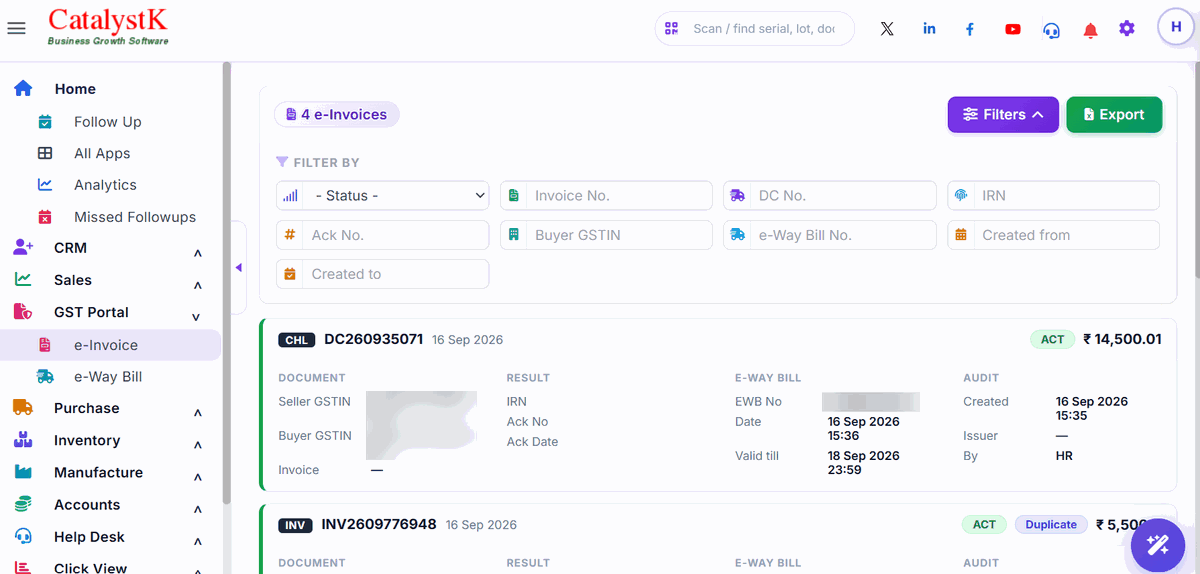1200x574 pixels.
Task: Click the e-Way Bill No. filter field
Action: click(x=830, y=235)
